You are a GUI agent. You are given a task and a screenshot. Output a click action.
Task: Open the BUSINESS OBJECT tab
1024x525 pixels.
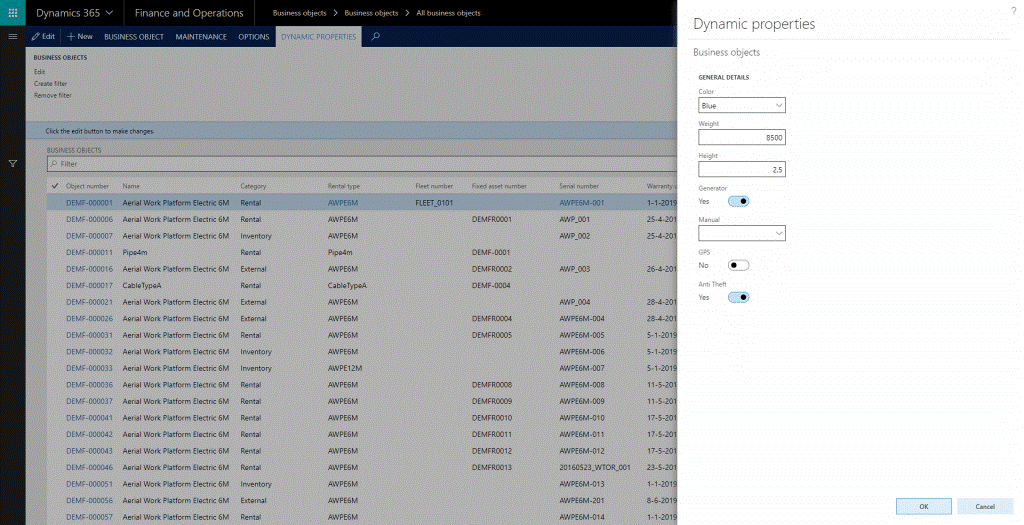pyautogui.click(x=134, y=37)
